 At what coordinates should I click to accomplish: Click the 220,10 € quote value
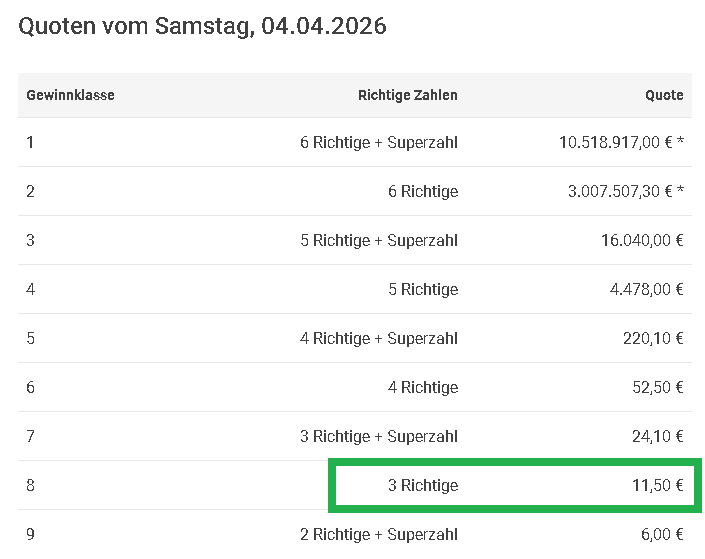[x=652, y=338]
